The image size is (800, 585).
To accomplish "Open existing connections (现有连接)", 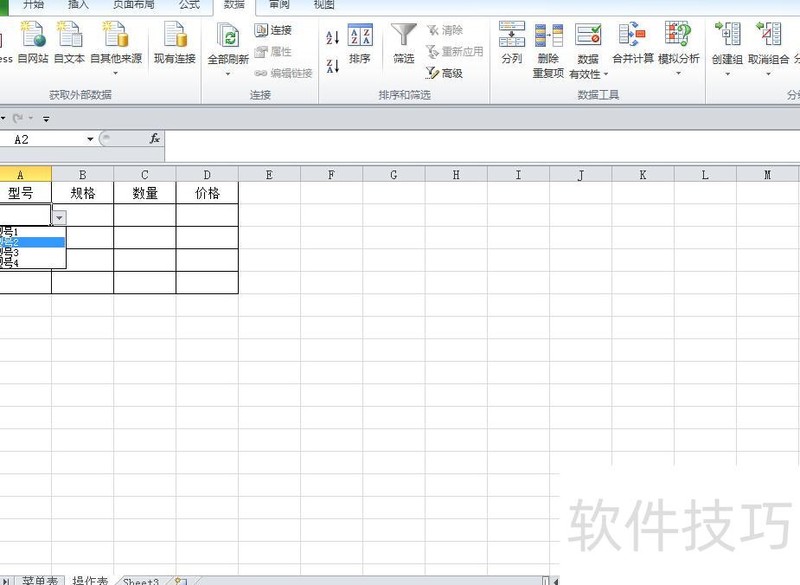I will tap(175, 42).
